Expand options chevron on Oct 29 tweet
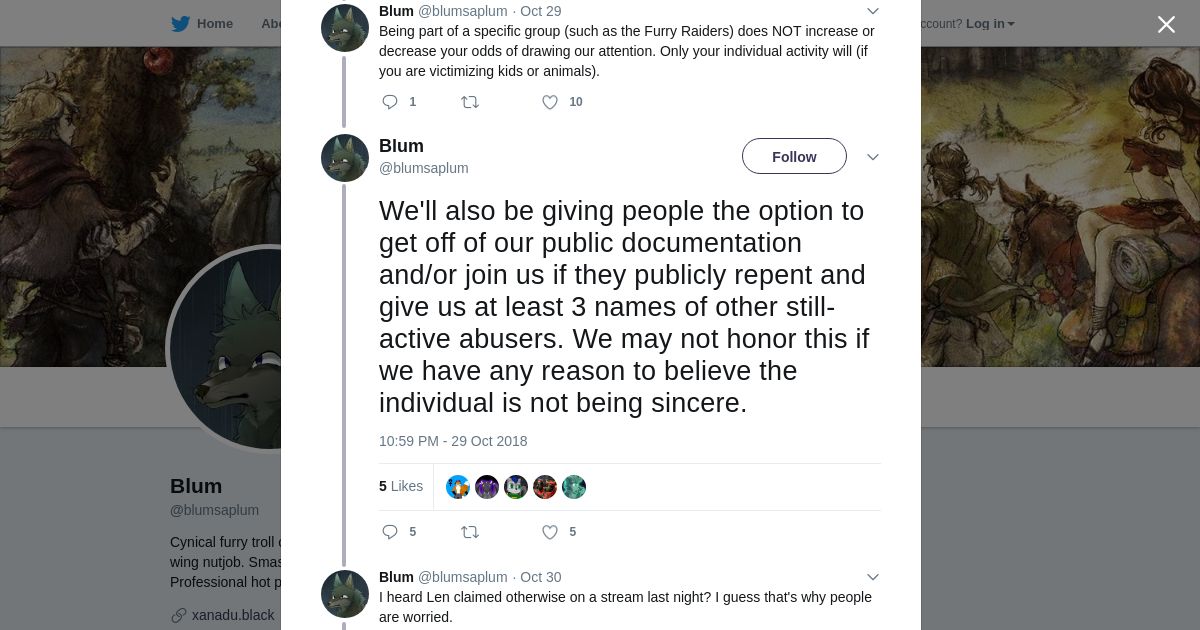Screen dimensions: 1200x630 click(873, 11)
